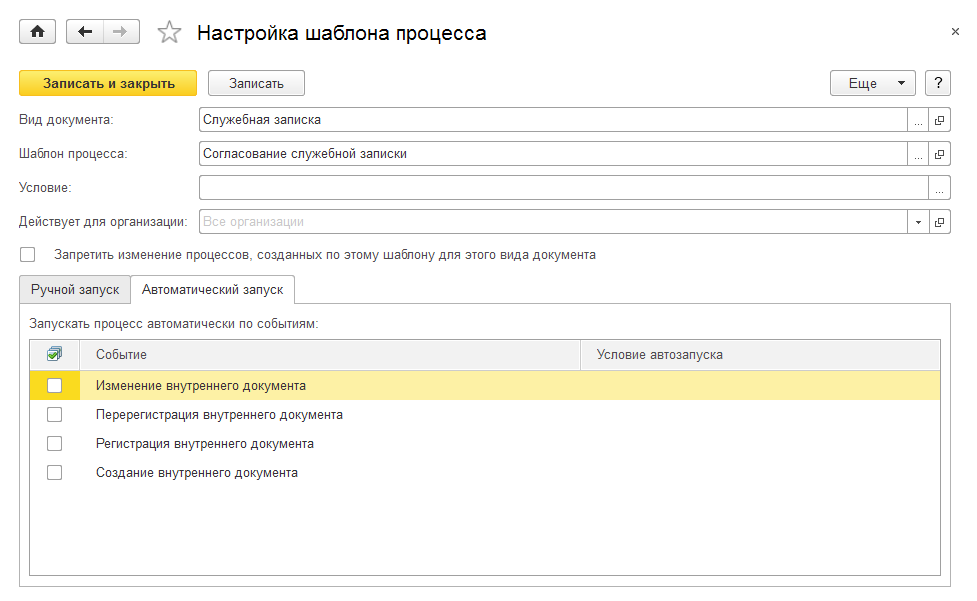Click the Home icon button

tap(38, 32)
